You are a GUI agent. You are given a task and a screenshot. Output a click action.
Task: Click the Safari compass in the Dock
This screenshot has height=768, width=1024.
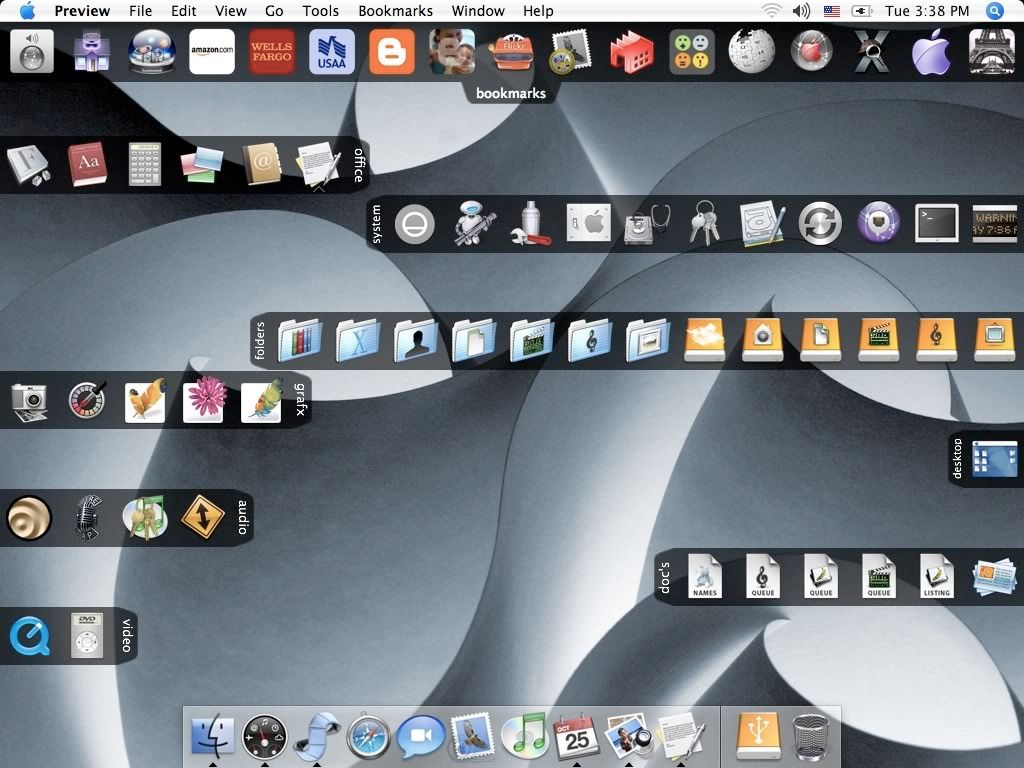point(368,738)
